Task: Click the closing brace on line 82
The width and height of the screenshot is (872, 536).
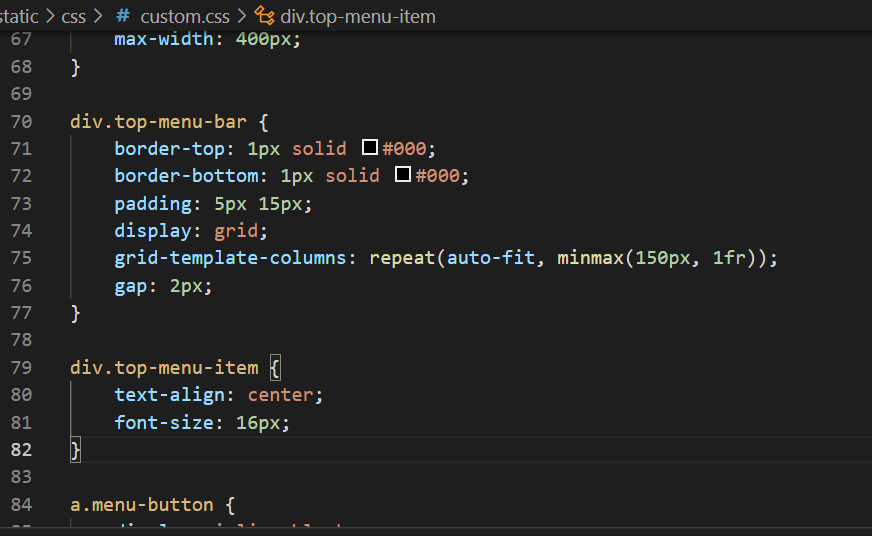Action: [x=76, y=450]
